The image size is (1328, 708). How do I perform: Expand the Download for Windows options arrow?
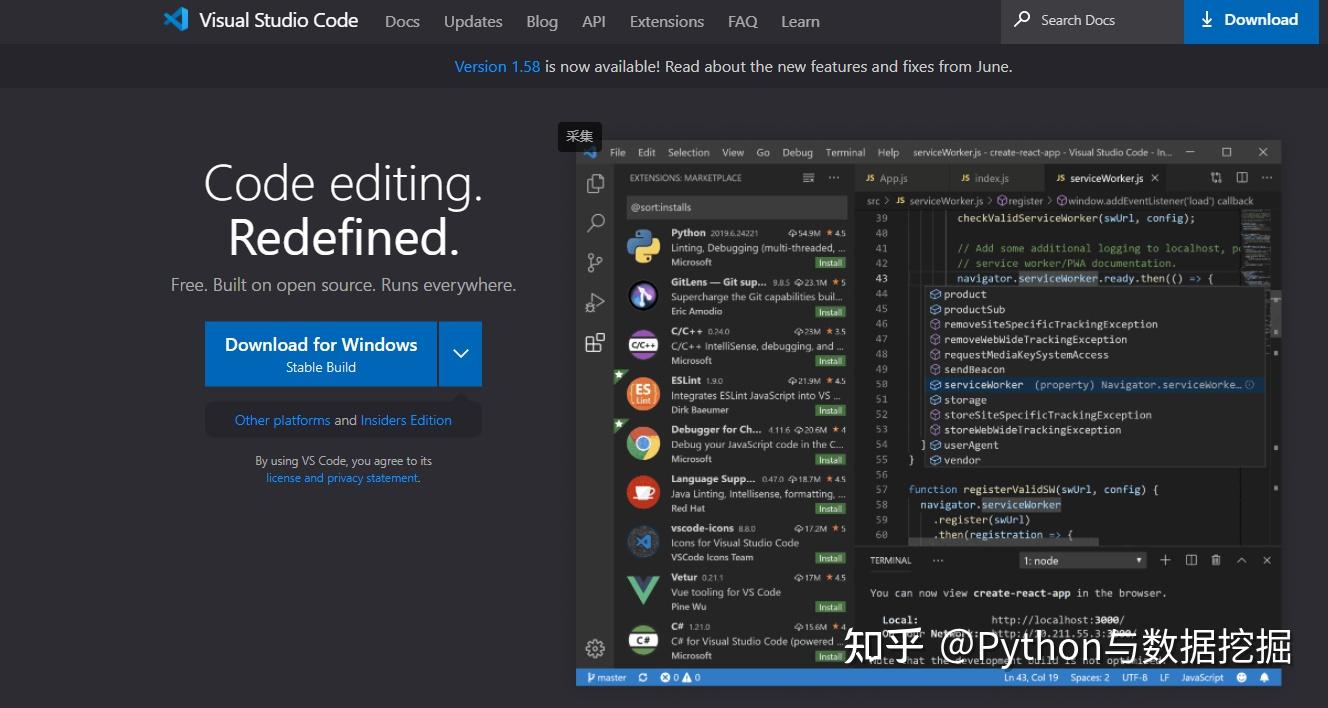tap(460, 353)
